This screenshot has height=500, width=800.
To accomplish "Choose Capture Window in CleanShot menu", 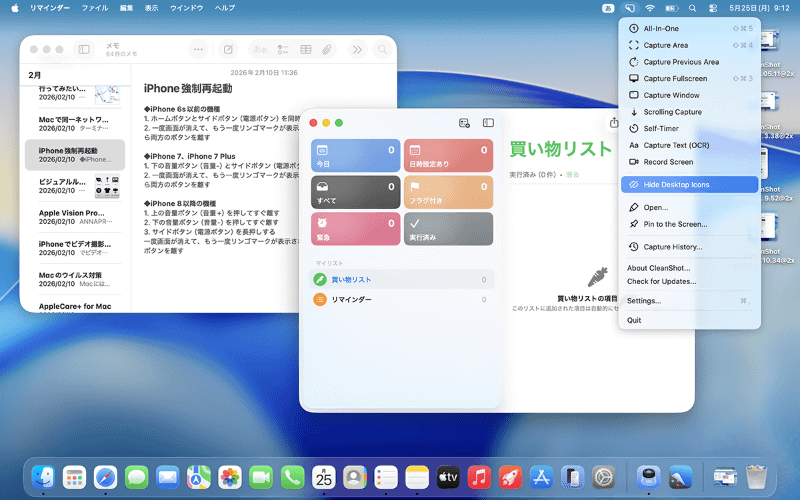I will (x=689, y=95).
